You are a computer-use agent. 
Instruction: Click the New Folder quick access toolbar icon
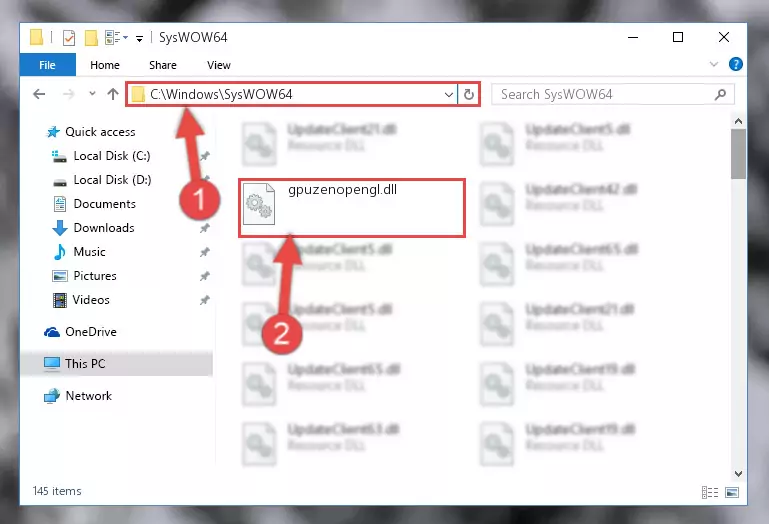coord(91,37)
